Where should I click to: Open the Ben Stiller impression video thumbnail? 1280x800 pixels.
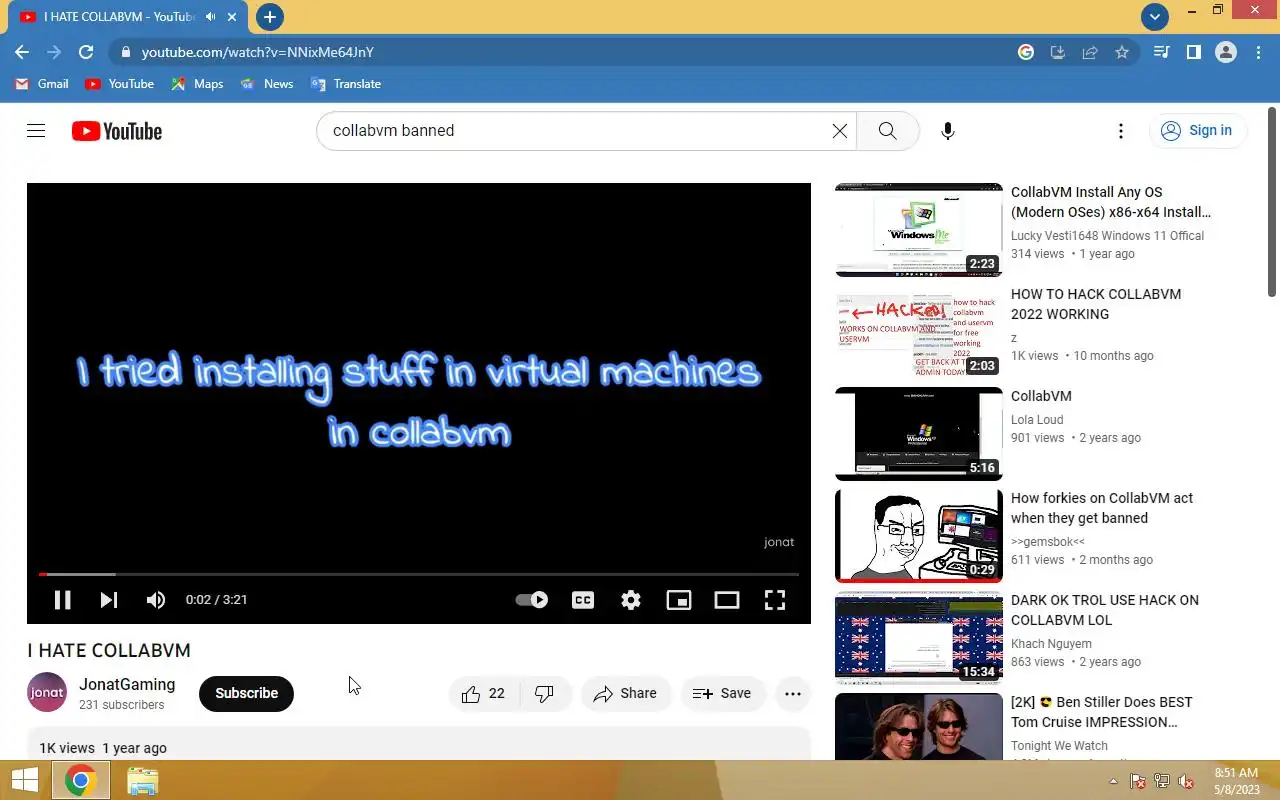tap(919, 727)
